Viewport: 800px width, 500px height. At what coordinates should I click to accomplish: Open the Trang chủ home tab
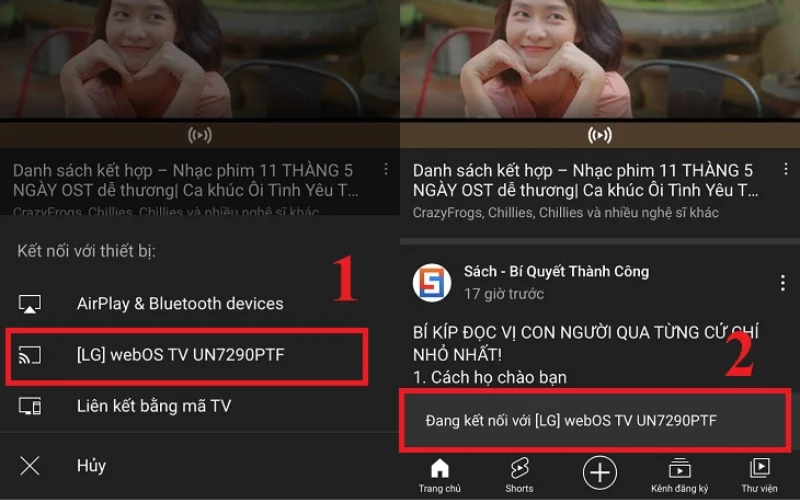(x=439, y=476)
